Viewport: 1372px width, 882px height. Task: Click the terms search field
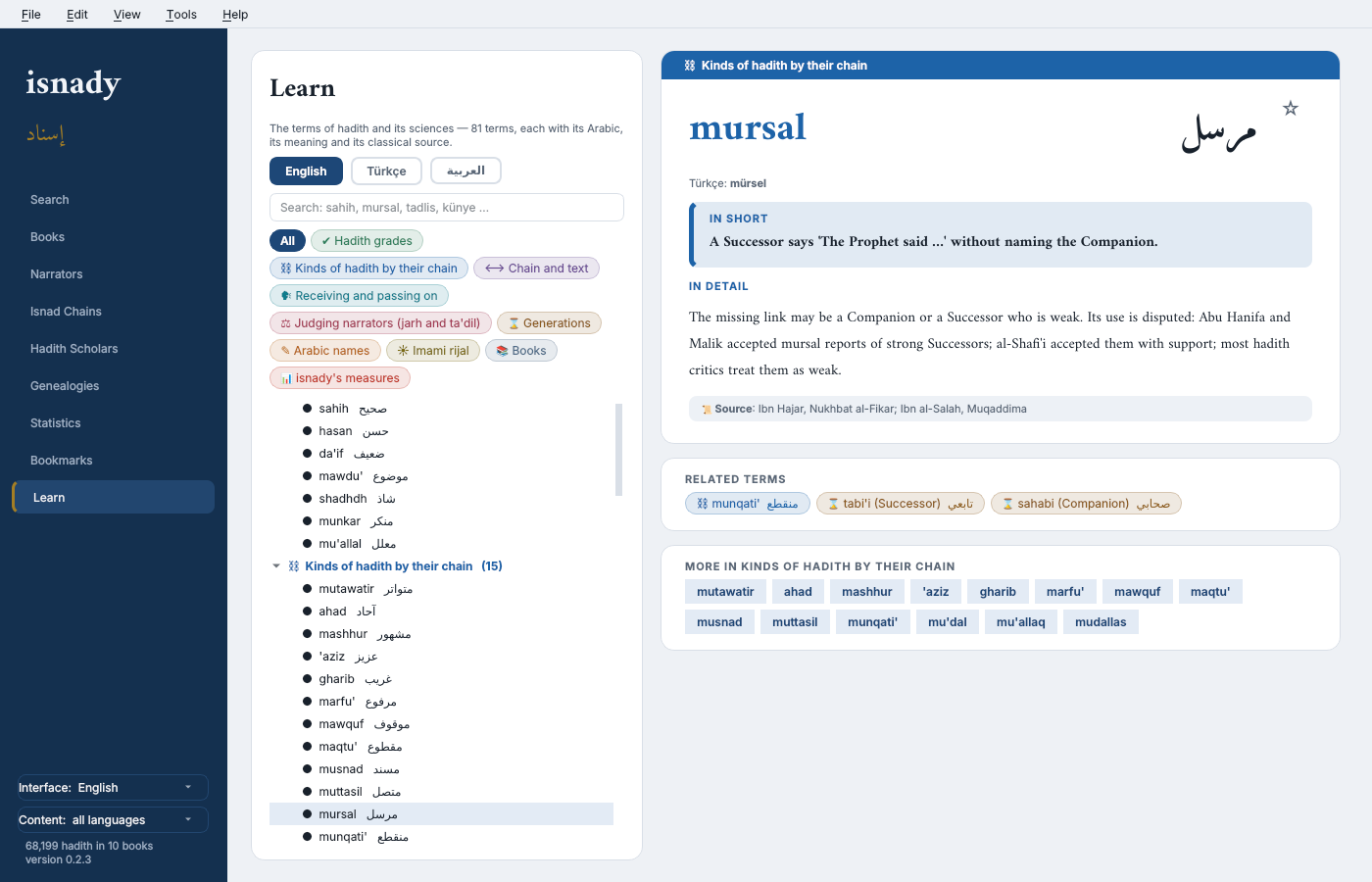tap(447, 208)
